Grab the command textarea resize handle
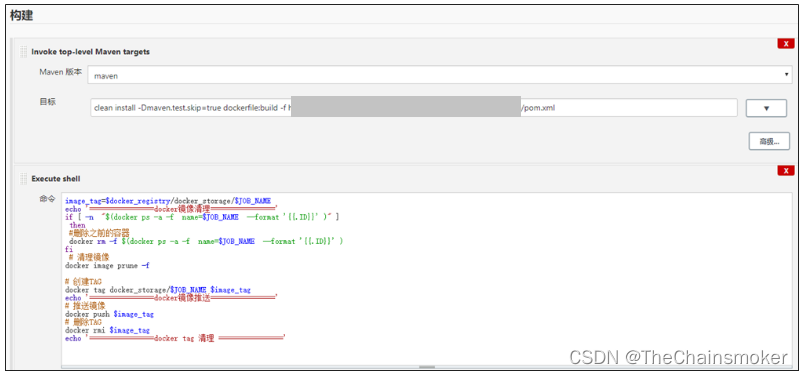Image resolution: width=803 pixels, height=374 pixels. (427, 367)
